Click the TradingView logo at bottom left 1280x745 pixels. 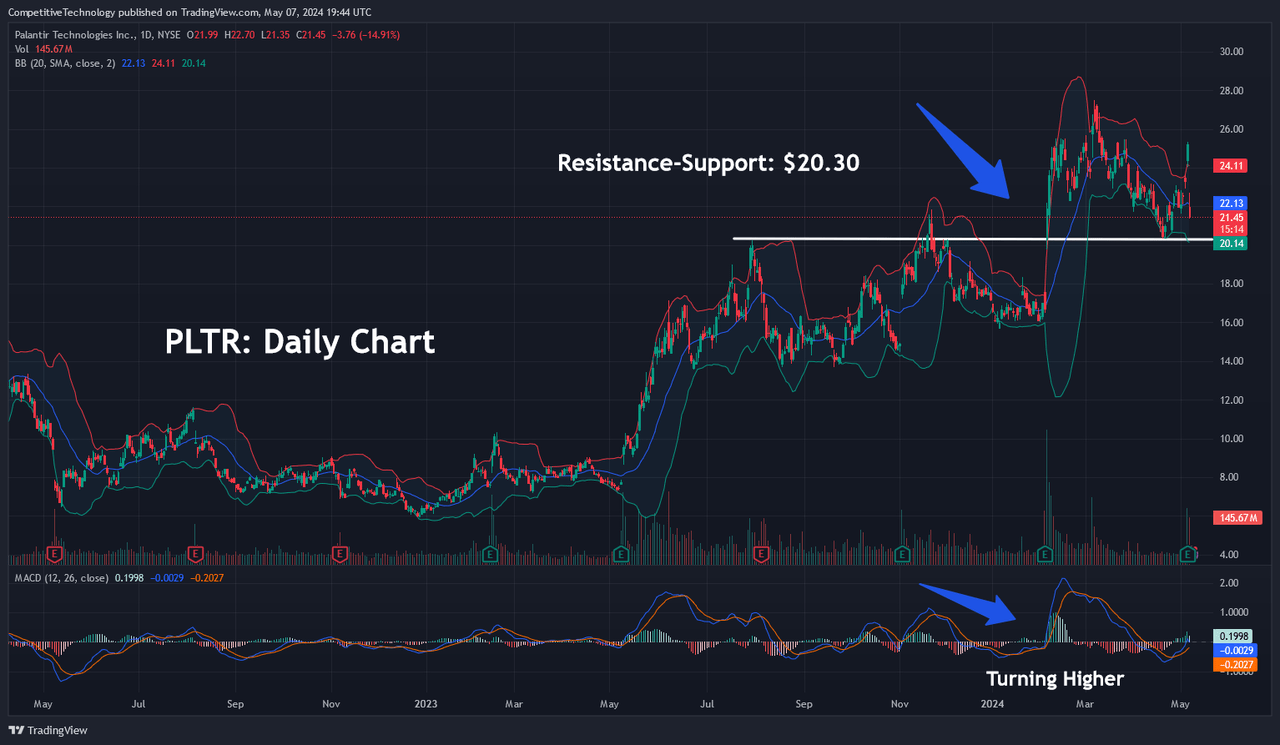(48, 730)
